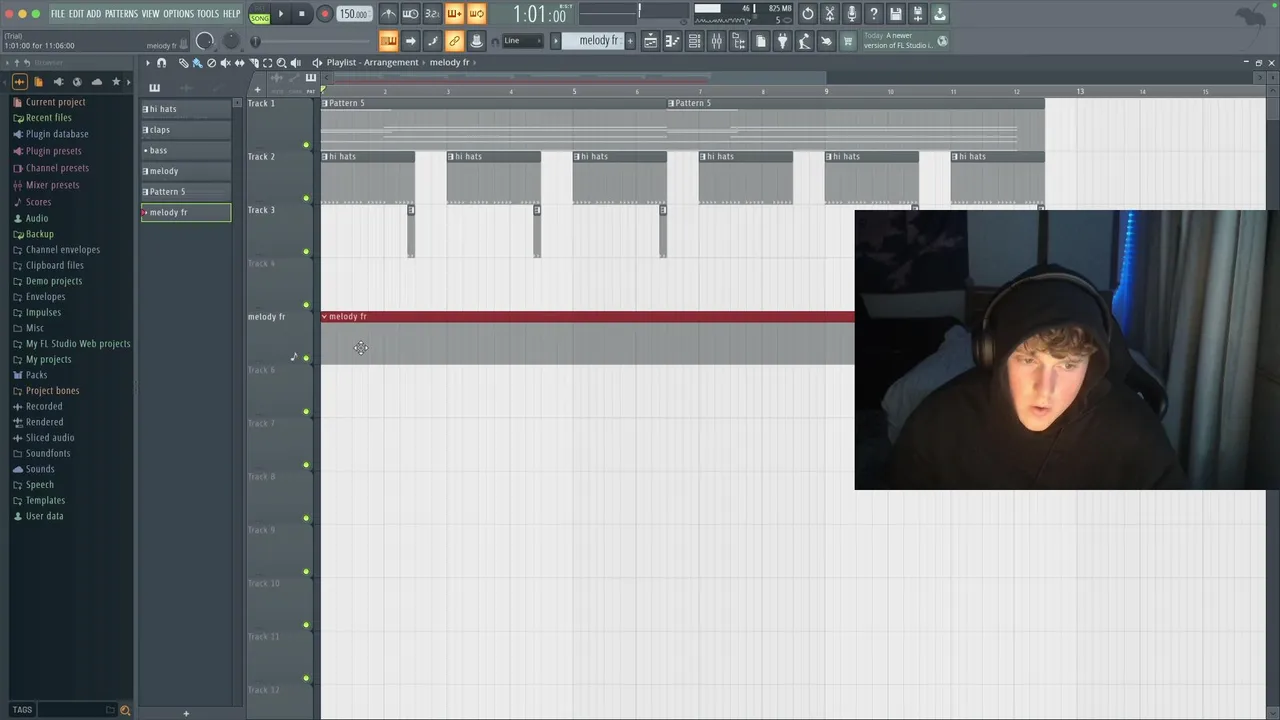
Task: Open the TOOLS menu
Action: click(207, 14)
